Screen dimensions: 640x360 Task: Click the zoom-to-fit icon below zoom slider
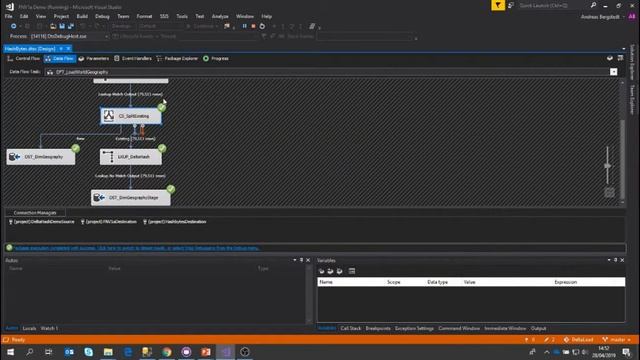[609, 193]
